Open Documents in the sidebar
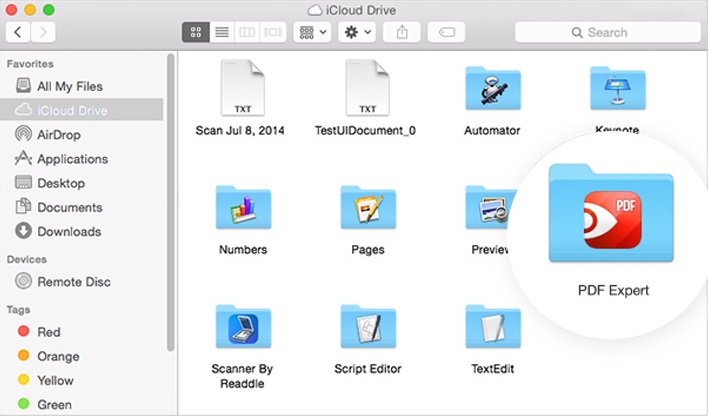Viewport: 708px width, 416px height. pos(81,207)
